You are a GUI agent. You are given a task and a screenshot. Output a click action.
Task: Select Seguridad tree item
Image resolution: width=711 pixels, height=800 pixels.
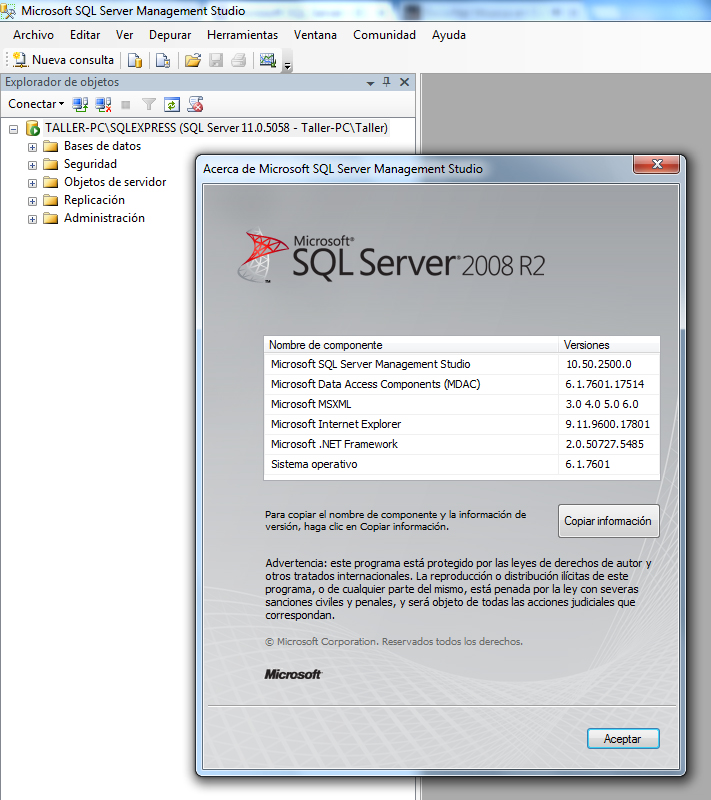click(x=90, y=164)
